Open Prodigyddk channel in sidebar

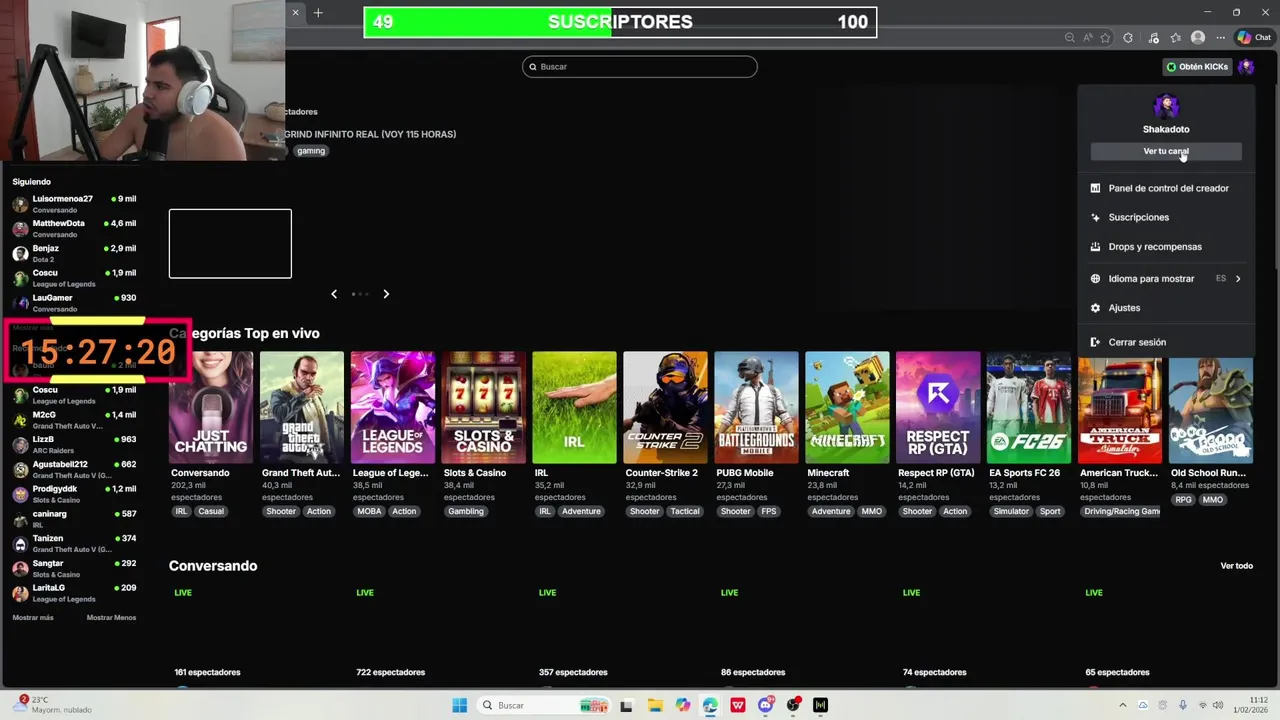[75, 493]
